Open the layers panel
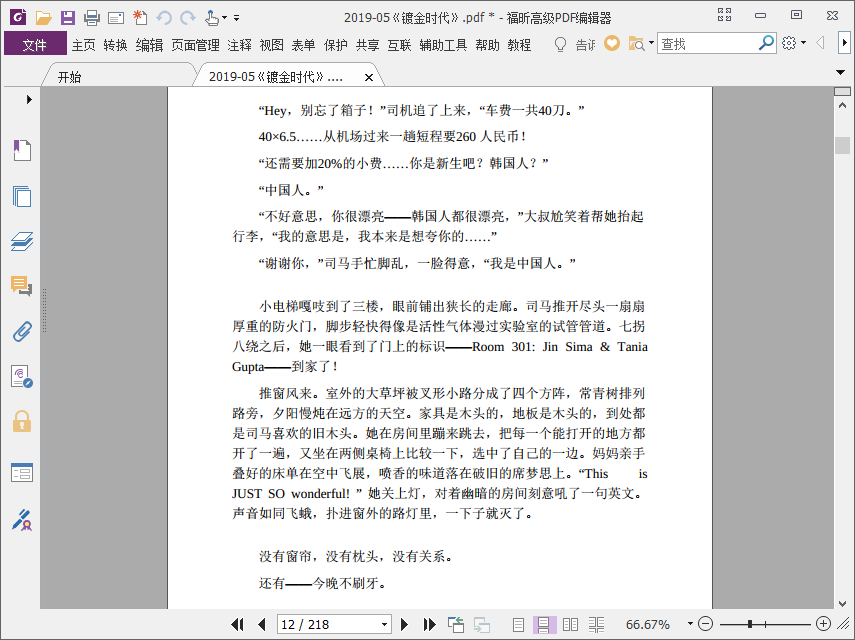 pos(22,241)
